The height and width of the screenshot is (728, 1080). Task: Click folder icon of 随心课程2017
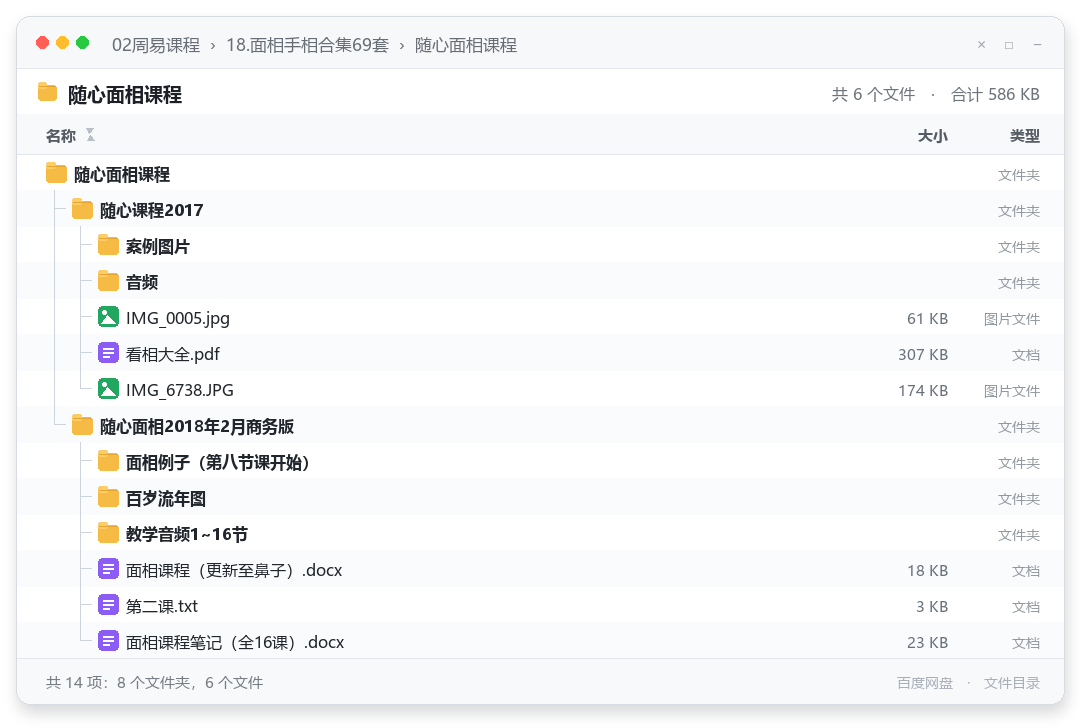tap(82, 209)
